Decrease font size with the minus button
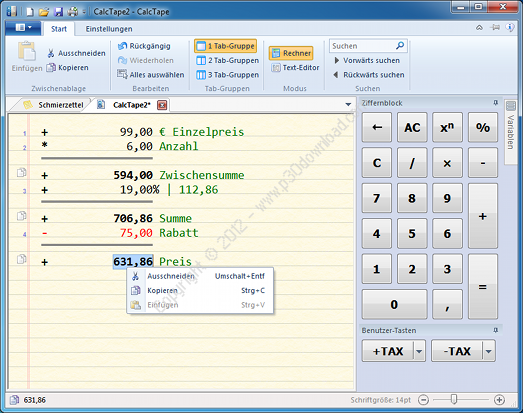The height and width of the screenshot is (413, 523). pyautogui.click(x=423, y=400)
